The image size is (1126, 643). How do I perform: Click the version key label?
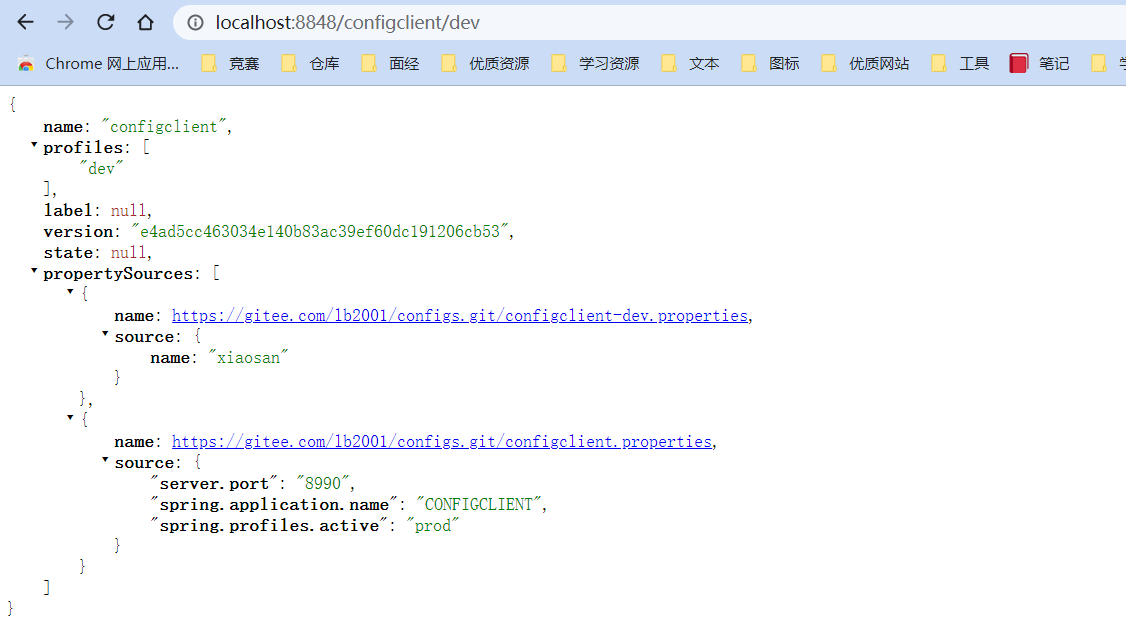coord(78,231)
